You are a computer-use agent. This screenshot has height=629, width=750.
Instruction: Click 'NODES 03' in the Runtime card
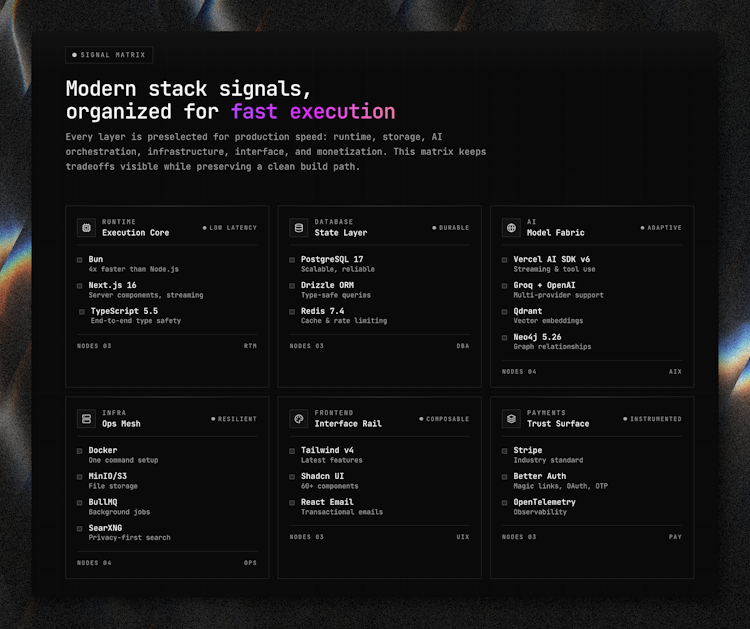coord(94,346)
